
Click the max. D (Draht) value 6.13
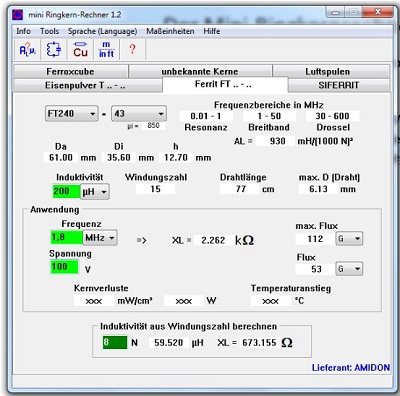click(318, 189)
